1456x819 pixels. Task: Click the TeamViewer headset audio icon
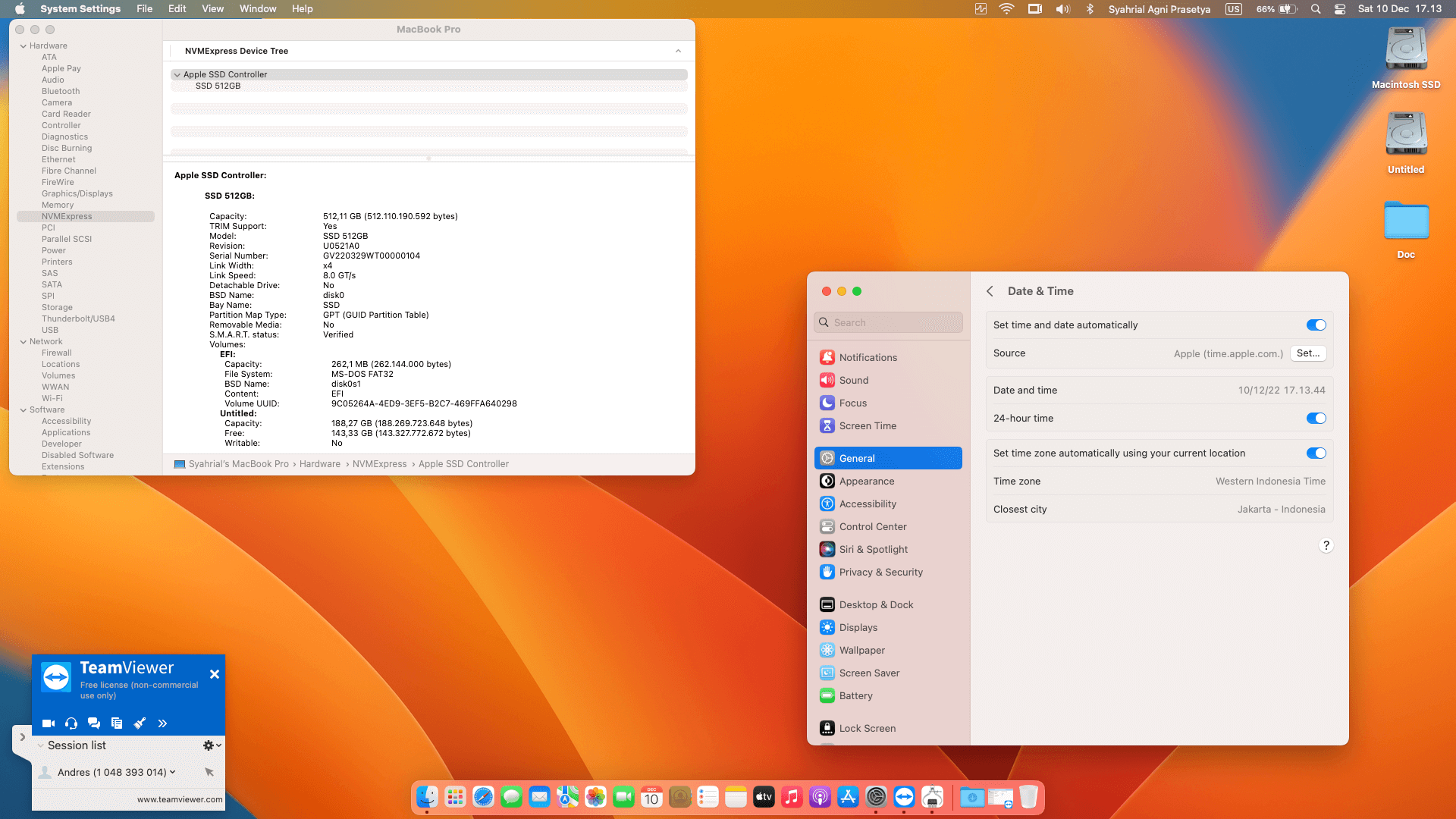[71, 723]
